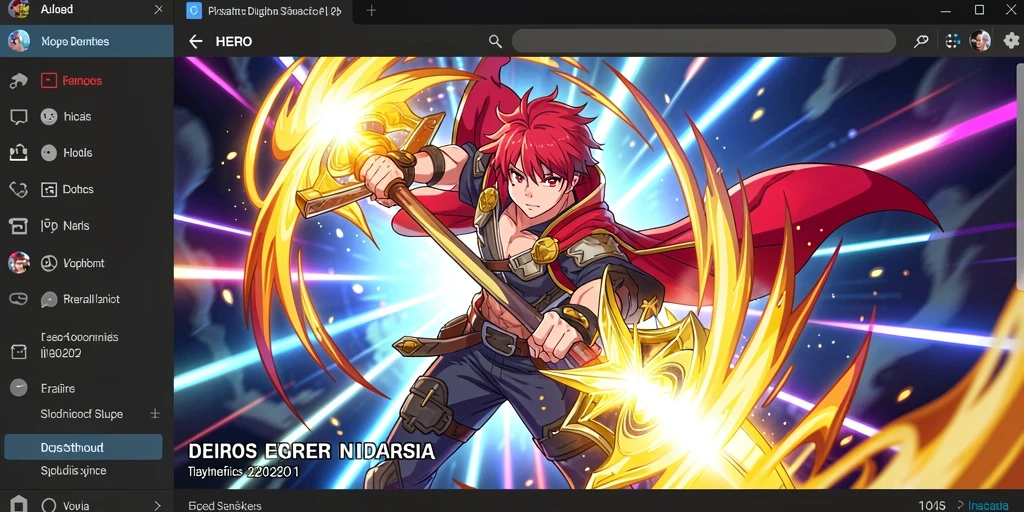1024x512 pixels.
Task: Click the magnifier icon left of search bar
Action: (495, 42)
